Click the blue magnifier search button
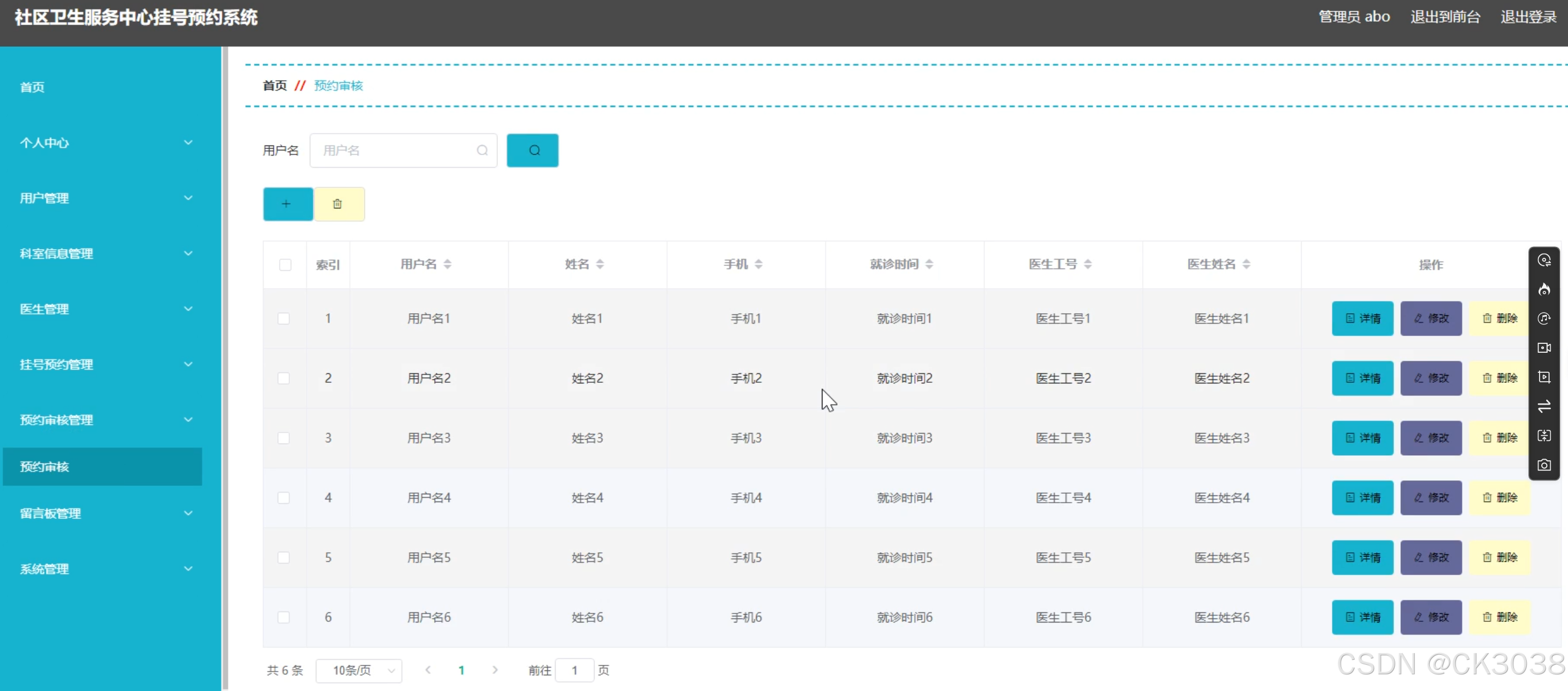Screen dimensions: 1568x691 [533, 150]
